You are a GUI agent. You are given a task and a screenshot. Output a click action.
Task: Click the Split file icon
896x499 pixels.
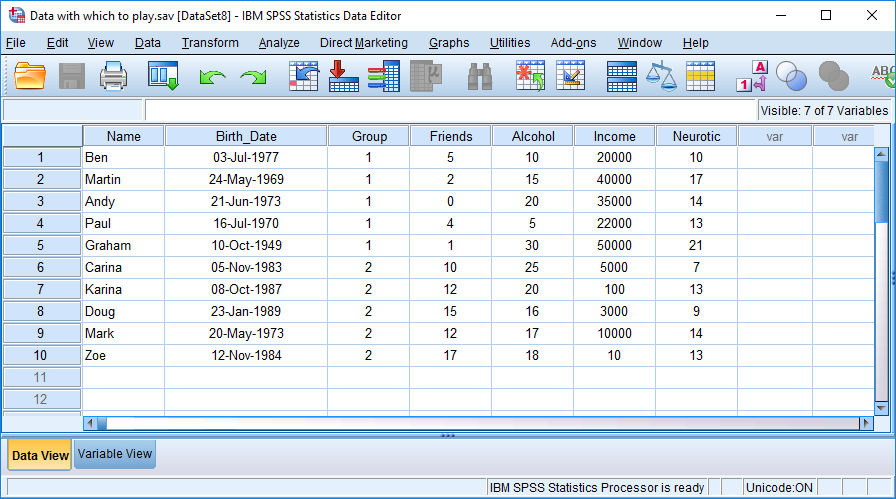coord(621,77)
